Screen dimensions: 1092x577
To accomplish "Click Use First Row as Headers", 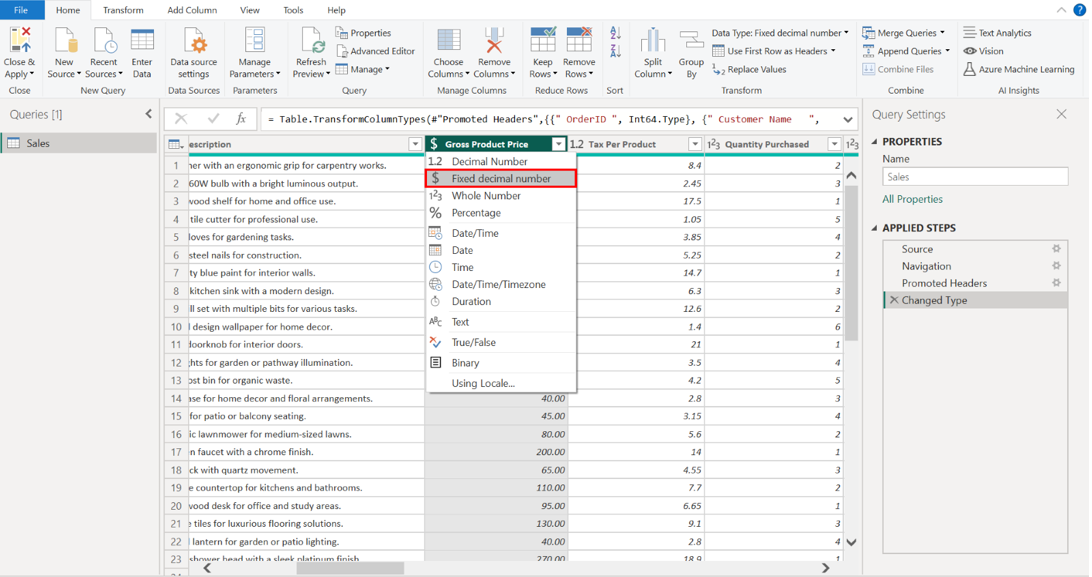I will [776, 51].
